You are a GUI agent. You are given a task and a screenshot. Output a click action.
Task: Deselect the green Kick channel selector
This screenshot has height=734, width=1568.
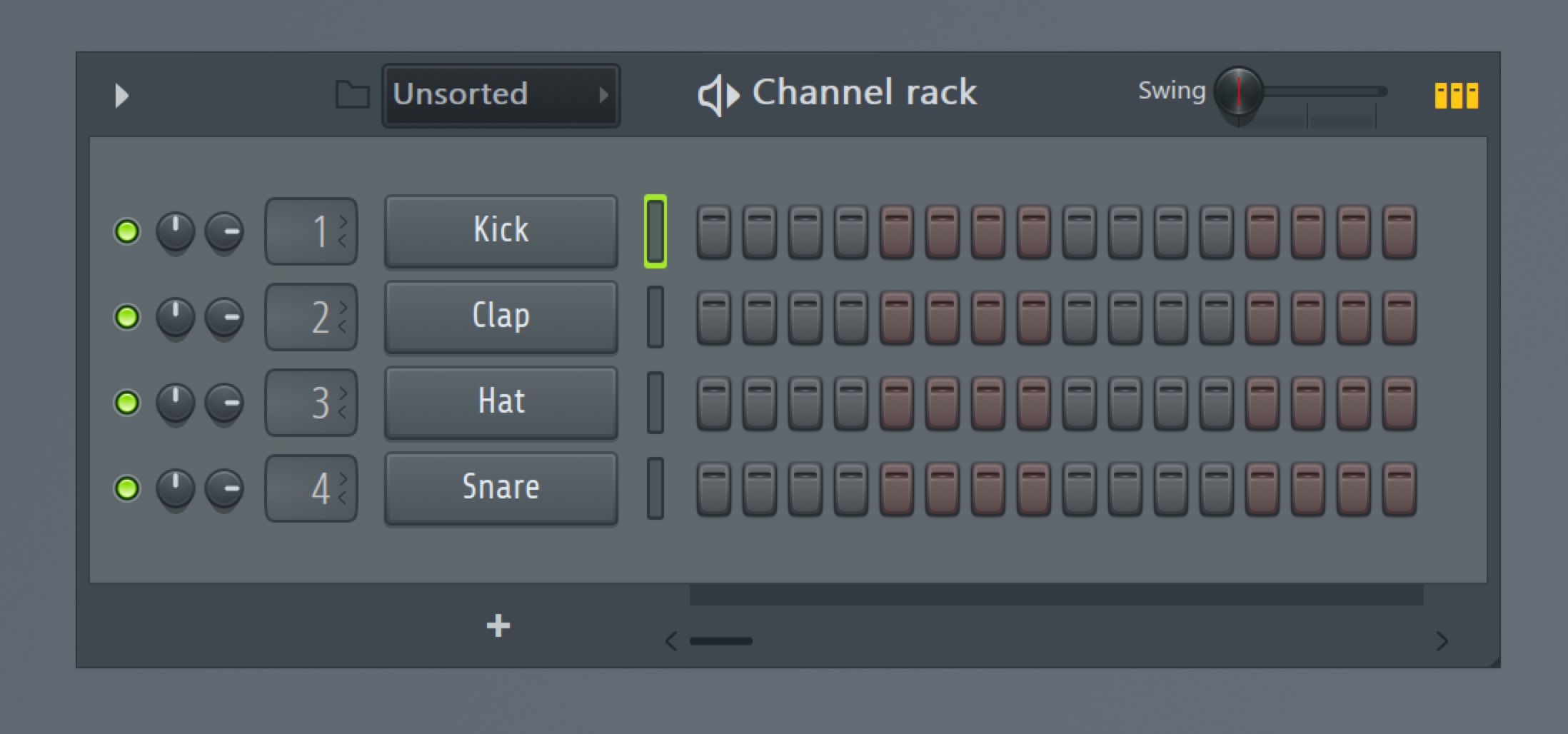(655, 231)
